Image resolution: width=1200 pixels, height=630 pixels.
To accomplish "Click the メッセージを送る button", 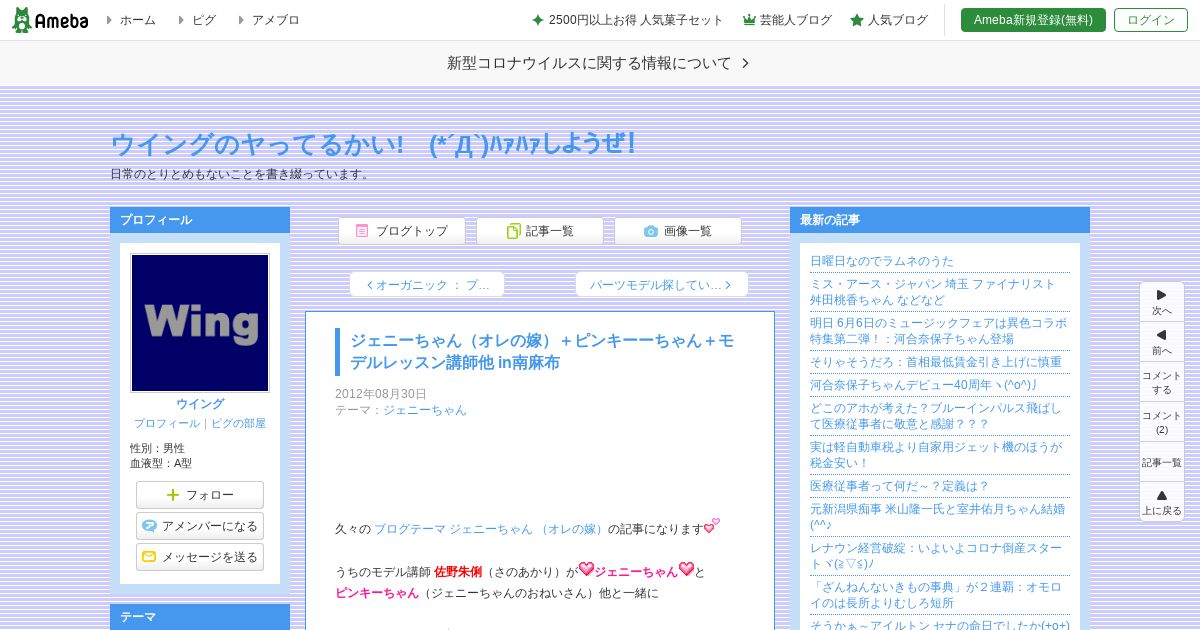I will pyautogui.click(x=200, y=557).
